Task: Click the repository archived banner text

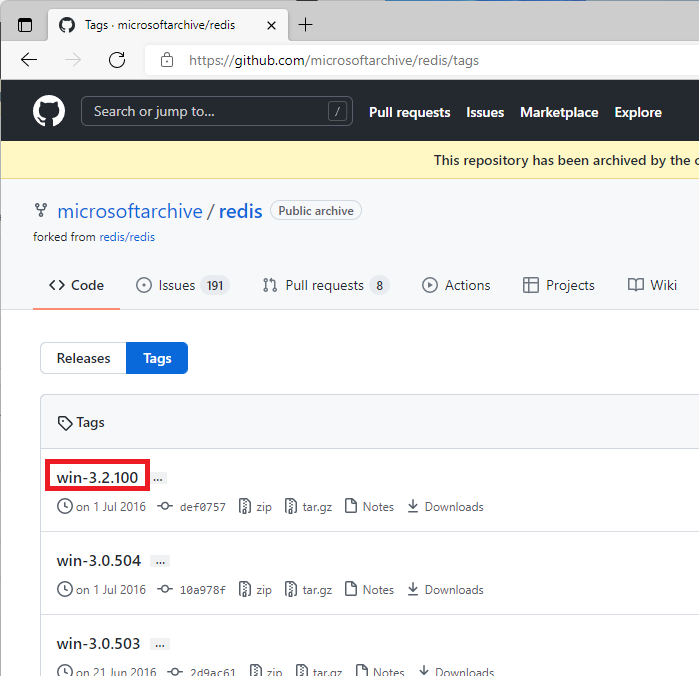Action: coord(566,160)
